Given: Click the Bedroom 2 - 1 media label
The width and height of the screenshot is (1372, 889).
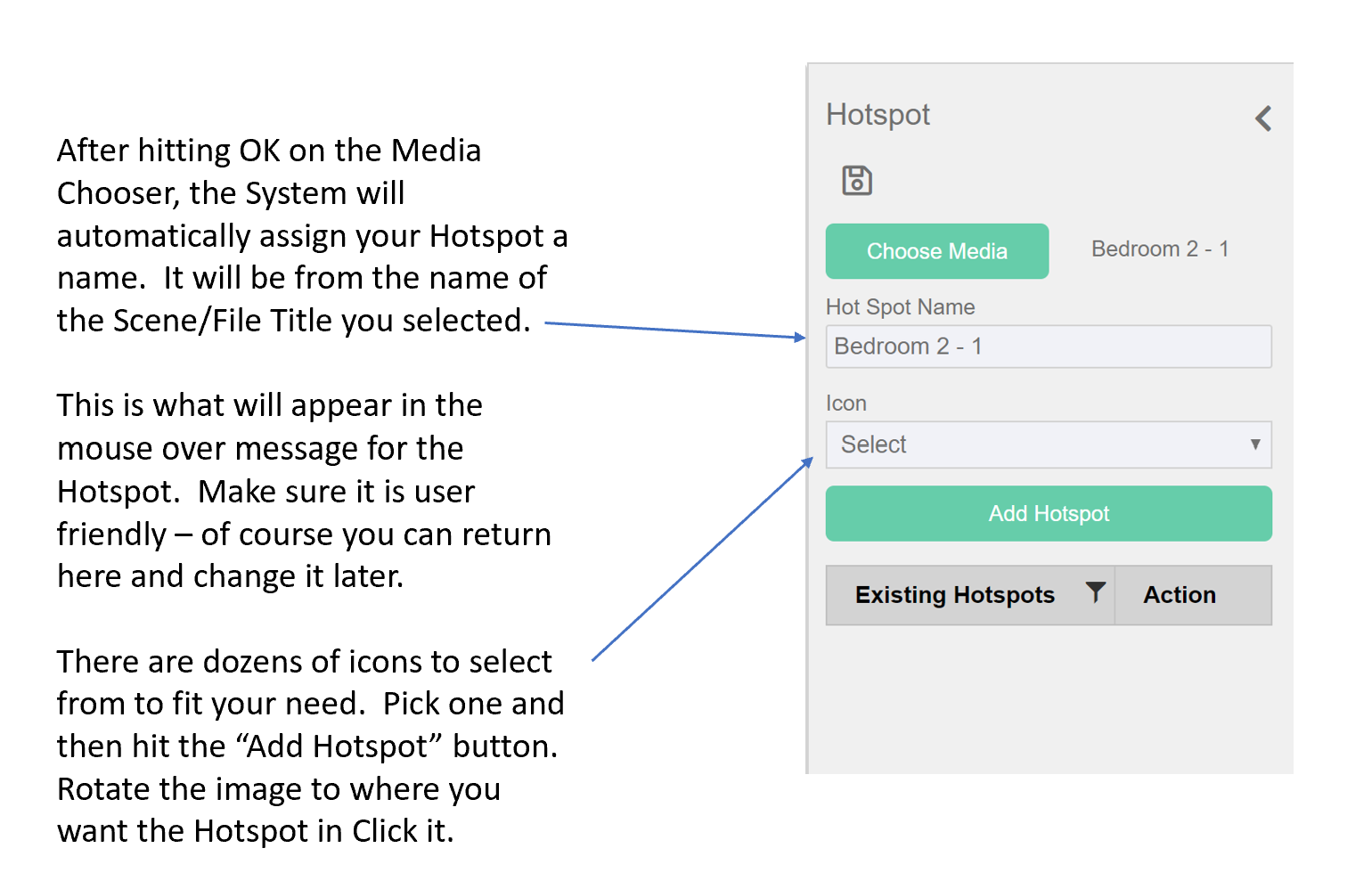Looking at the screenshot, I should [1160, 249].
